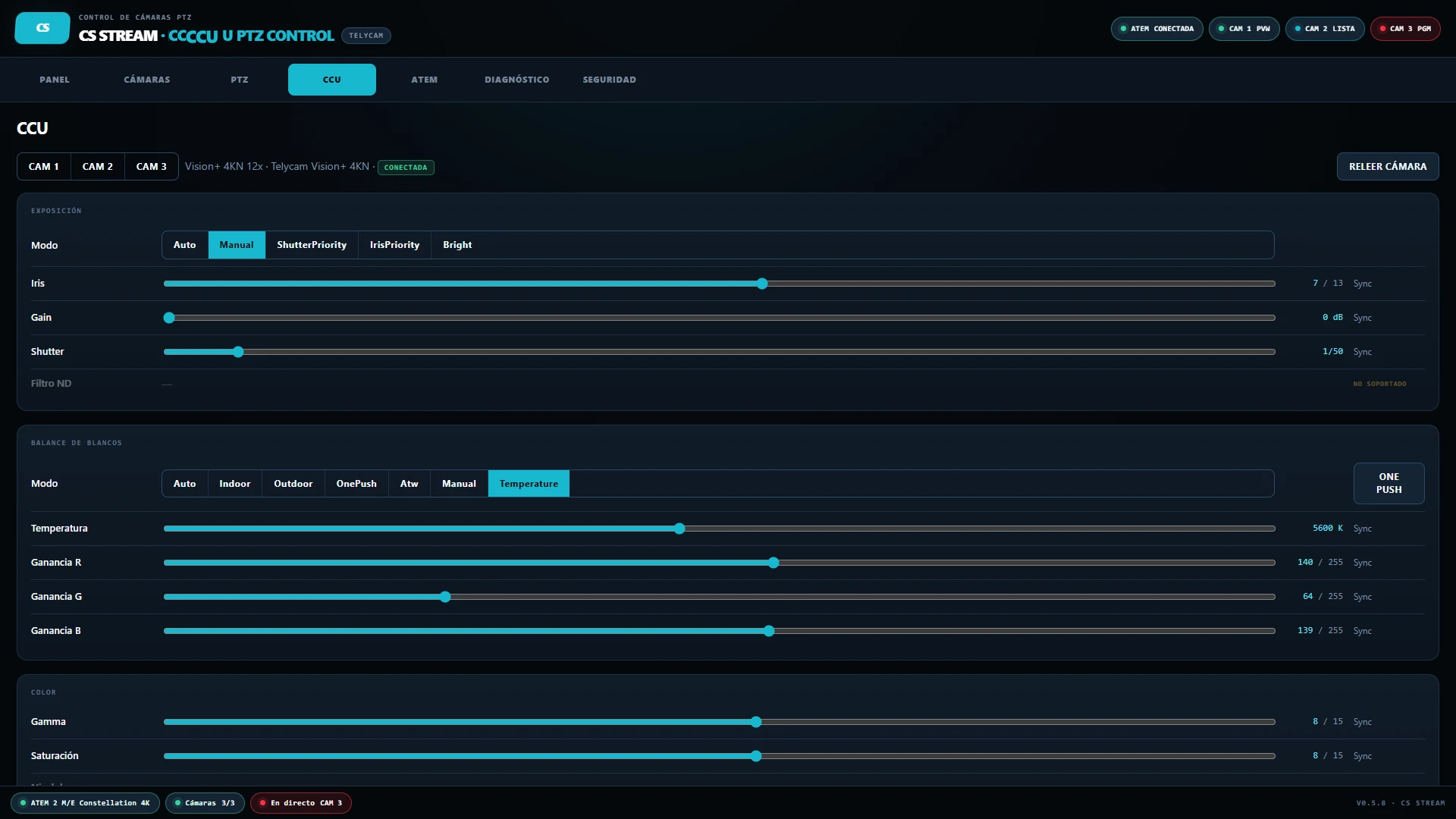Set white balance mode to Auto
The height and width of the screenshot is (819, 1456).
[184, 484]
